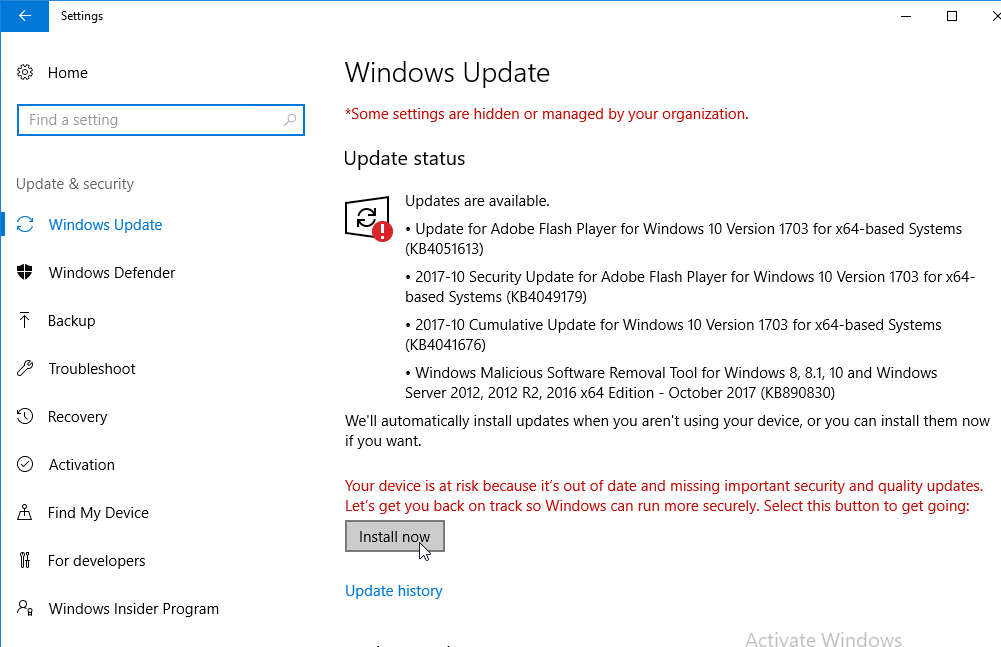Open Backup using the upload arrow icon
The width and height of the screenshot is (1001, 647).
click(x=26, y=321)
